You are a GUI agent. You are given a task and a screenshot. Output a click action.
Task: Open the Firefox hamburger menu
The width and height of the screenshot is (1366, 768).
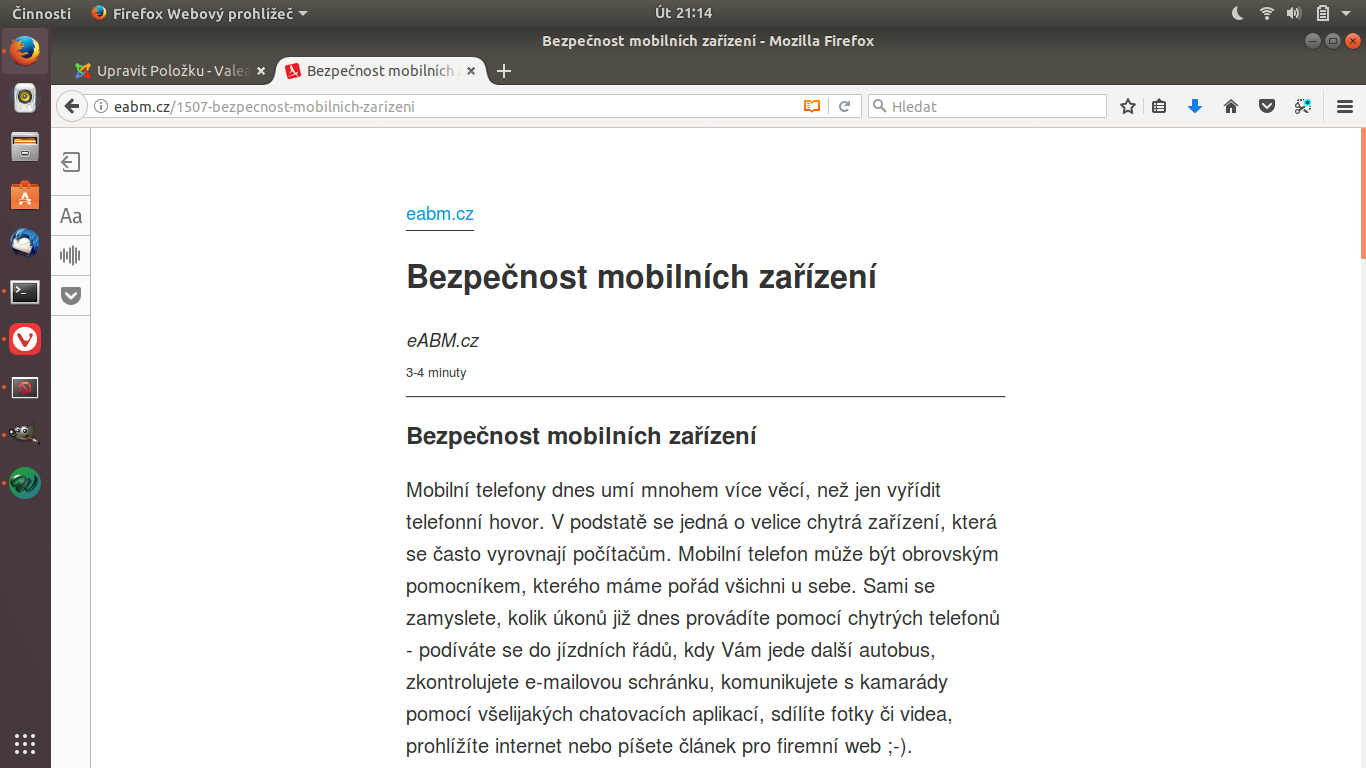1345,106
